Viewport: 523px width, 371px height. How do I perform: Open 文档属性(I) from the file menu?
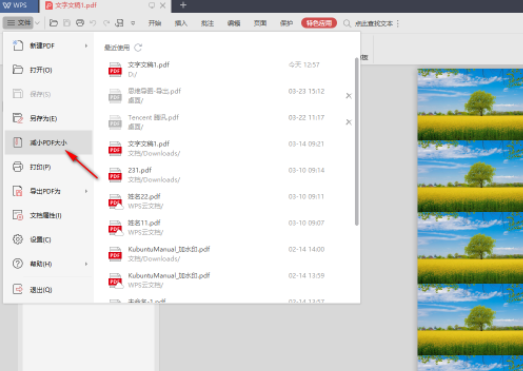pyautogui.click(x=48, y=215)
